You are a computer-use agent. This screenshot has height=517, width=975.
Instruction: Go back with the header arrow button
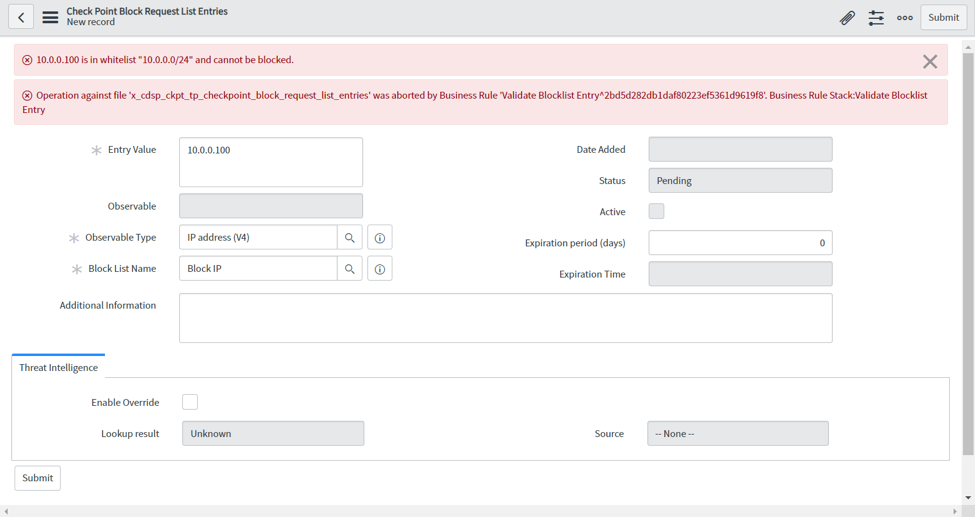(21, 17)
